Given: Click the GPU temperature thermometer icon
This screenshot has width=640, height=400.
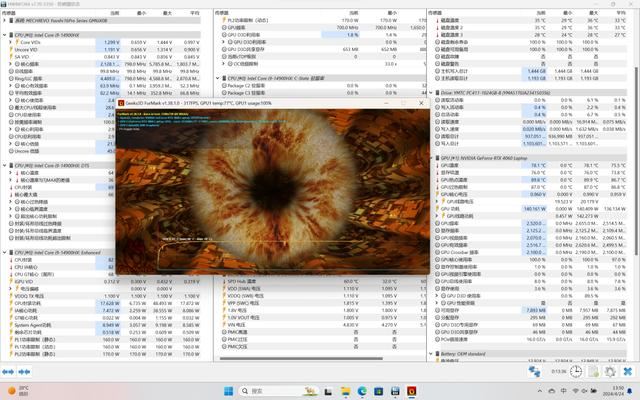Looking at the screenshot, I should [438, 166].
